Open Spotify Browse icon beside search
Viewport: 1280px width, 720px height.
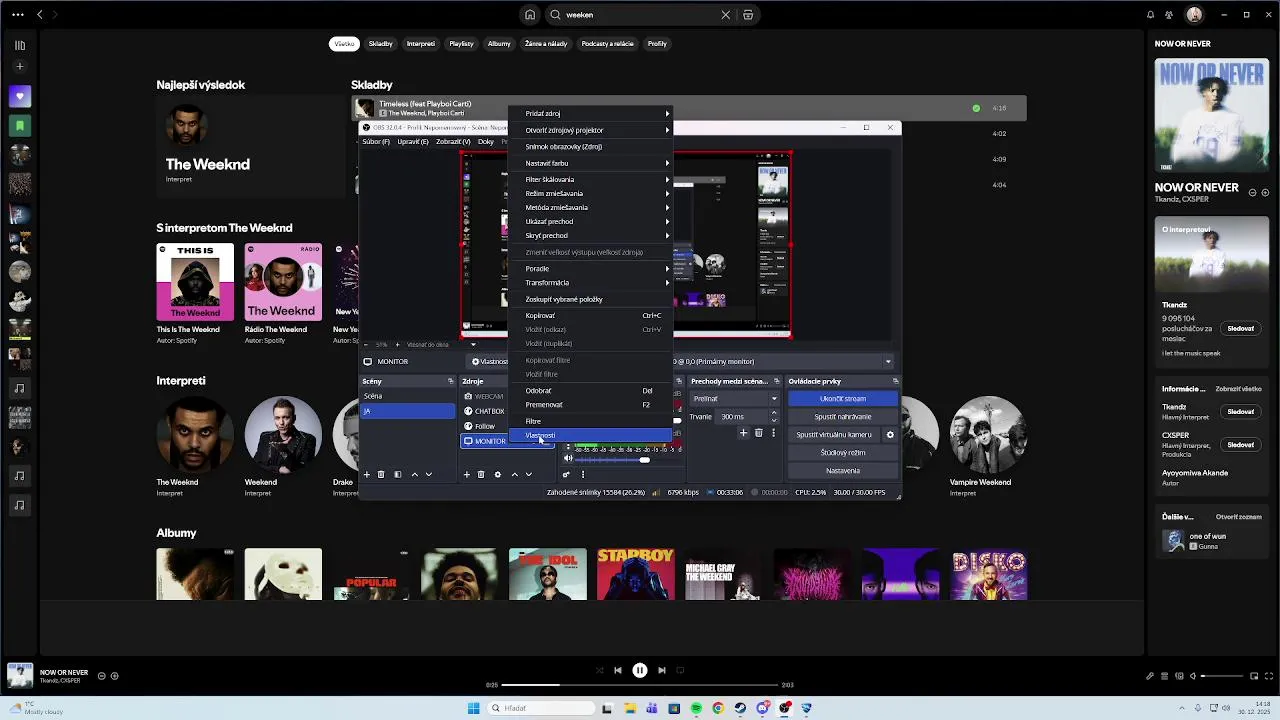point(748,15)
